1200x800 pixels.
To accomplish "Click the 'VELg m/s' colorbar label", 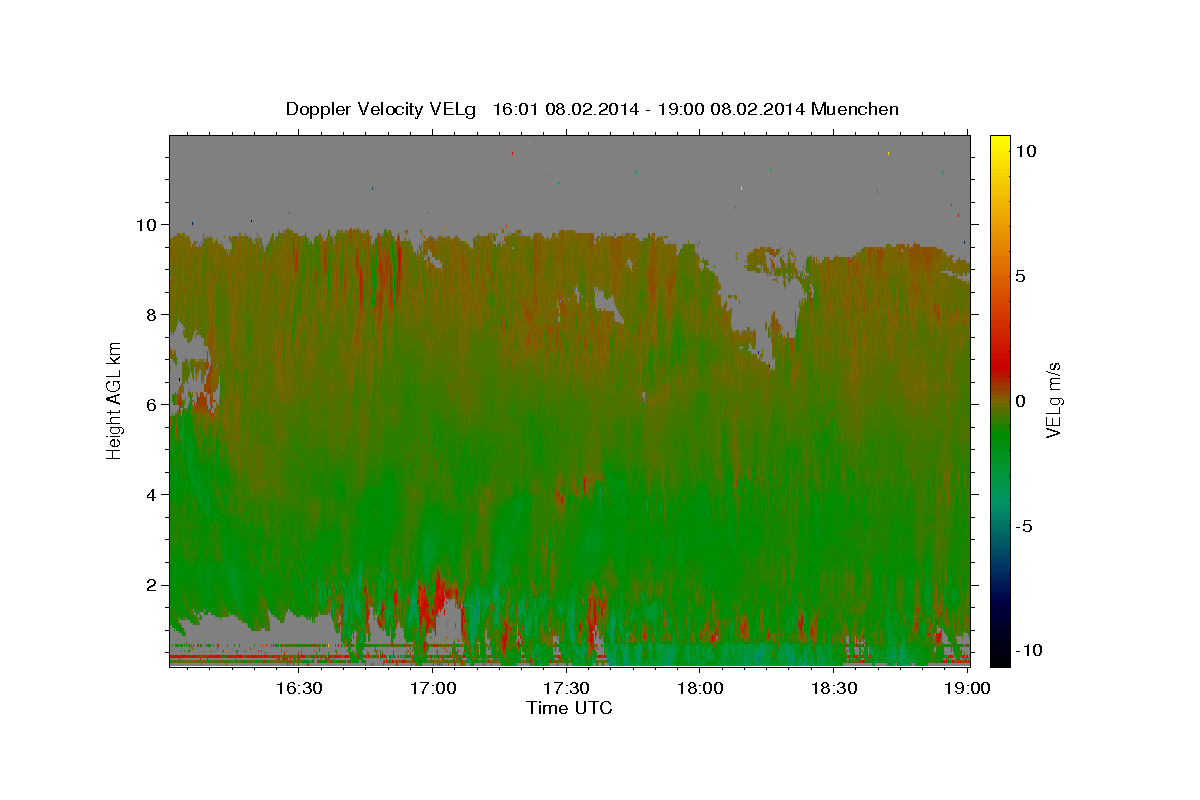I will tap(1052, 399).
